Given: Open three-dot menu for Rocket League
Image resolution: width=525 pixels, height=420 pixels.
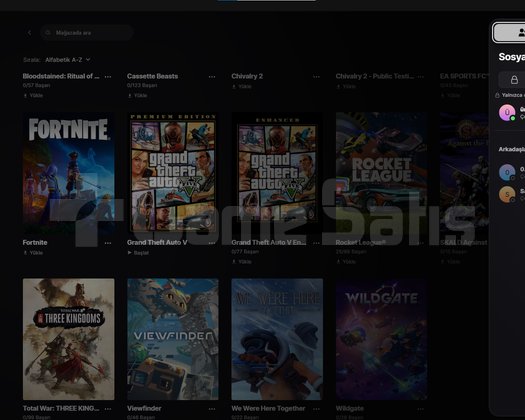Looking at the screenshot, I should pos(421,243).
